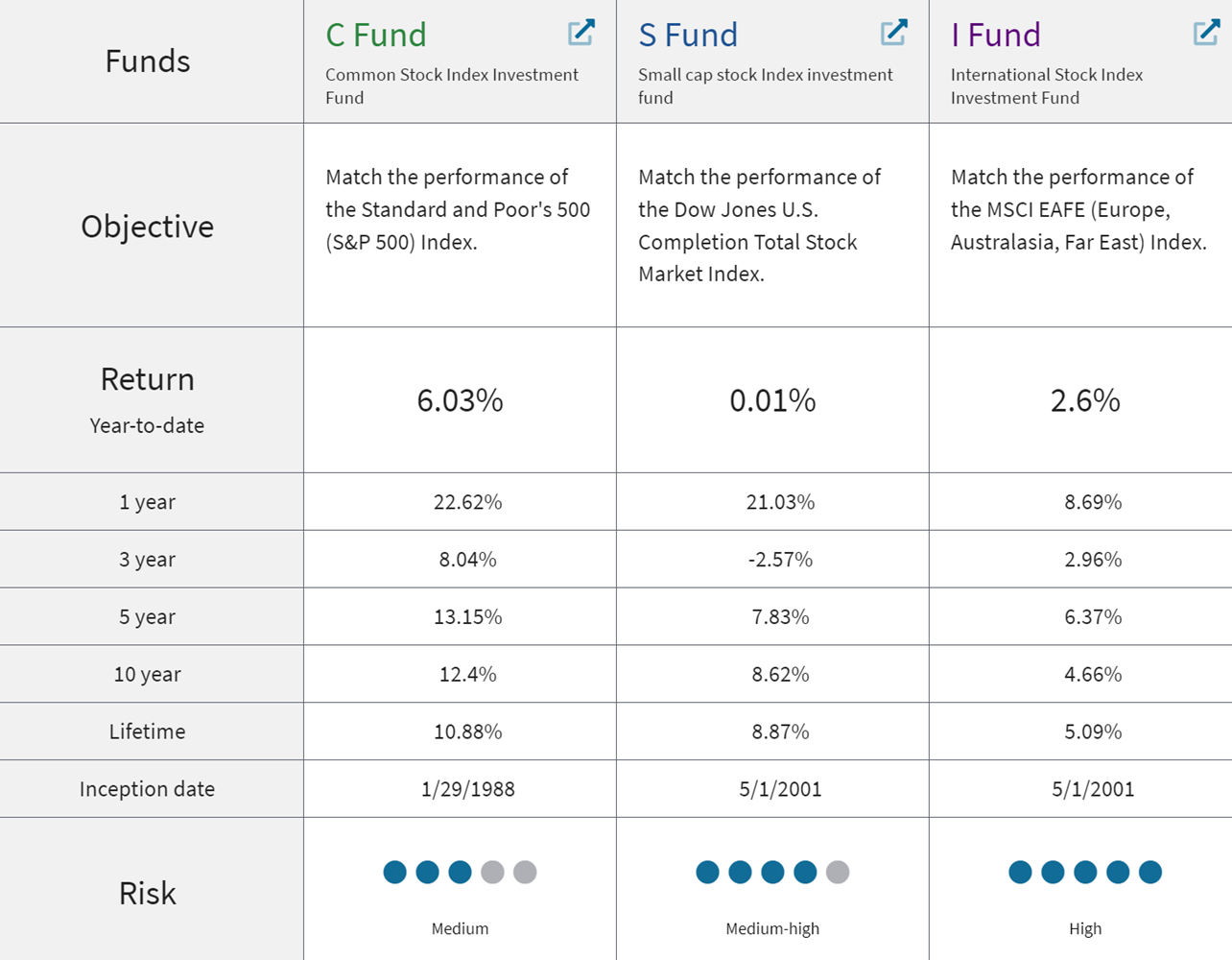
Task: Select the Funds header cell
Action: click(148, 60)
